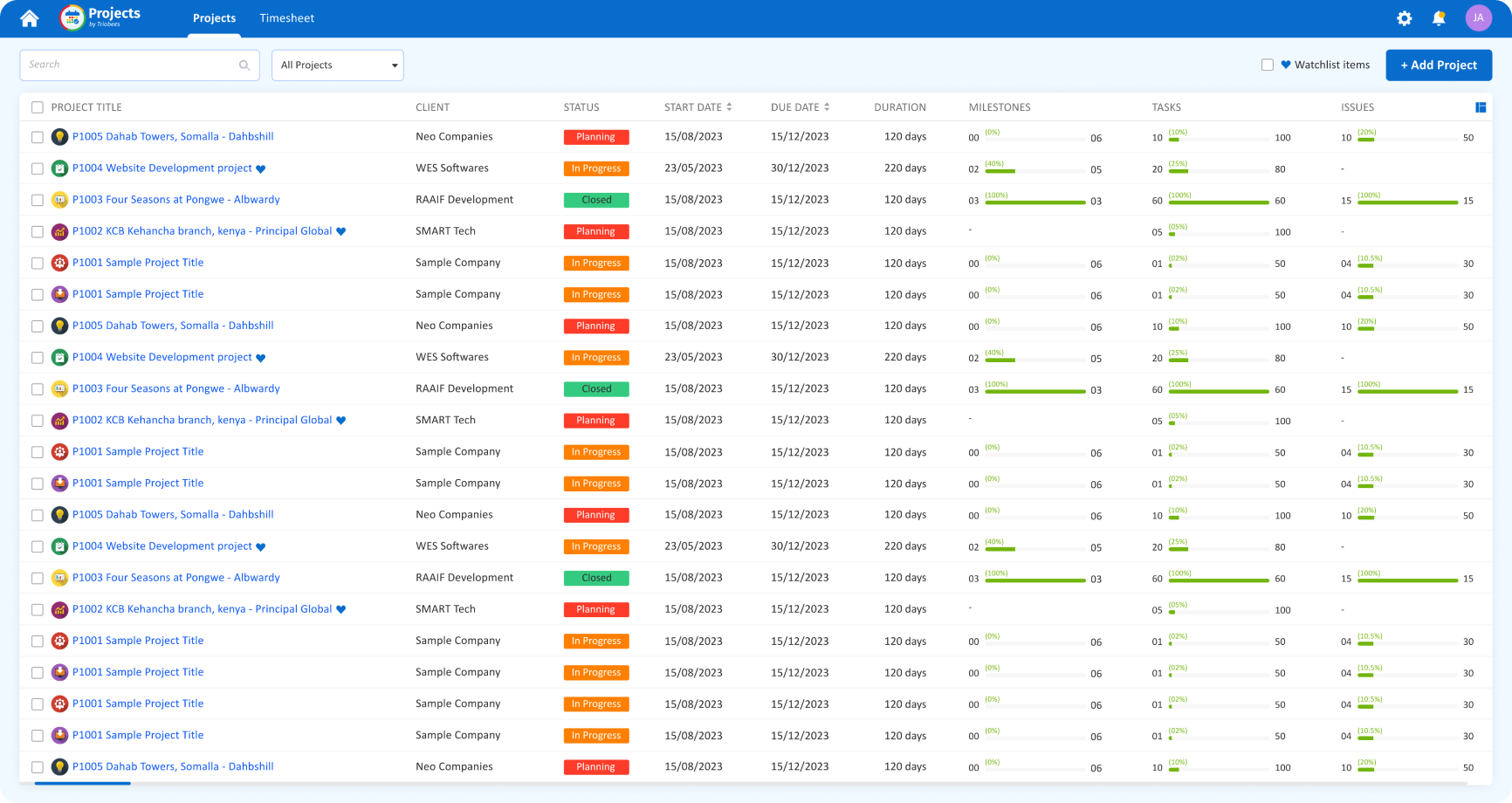Click the column layout icon in the table header

[1481, 107]
